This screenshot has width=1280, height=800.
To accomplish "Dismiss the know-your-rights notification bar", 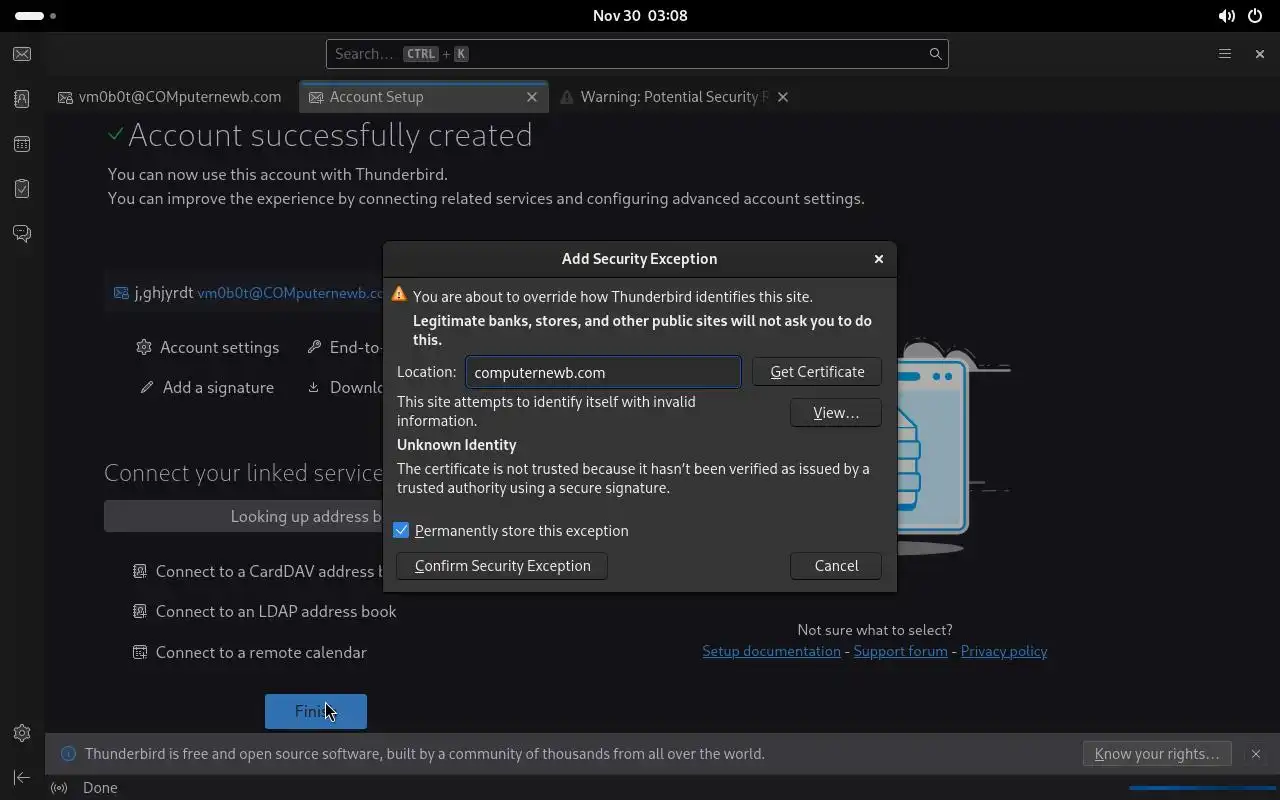I will click(x=1255, y=754).
